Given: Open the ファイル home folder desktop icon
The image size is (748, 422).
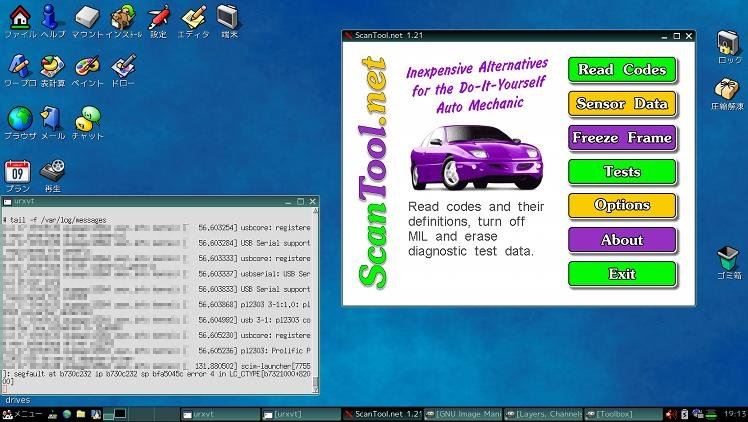Looking at the screenshot, I should (x=20, y=21).
